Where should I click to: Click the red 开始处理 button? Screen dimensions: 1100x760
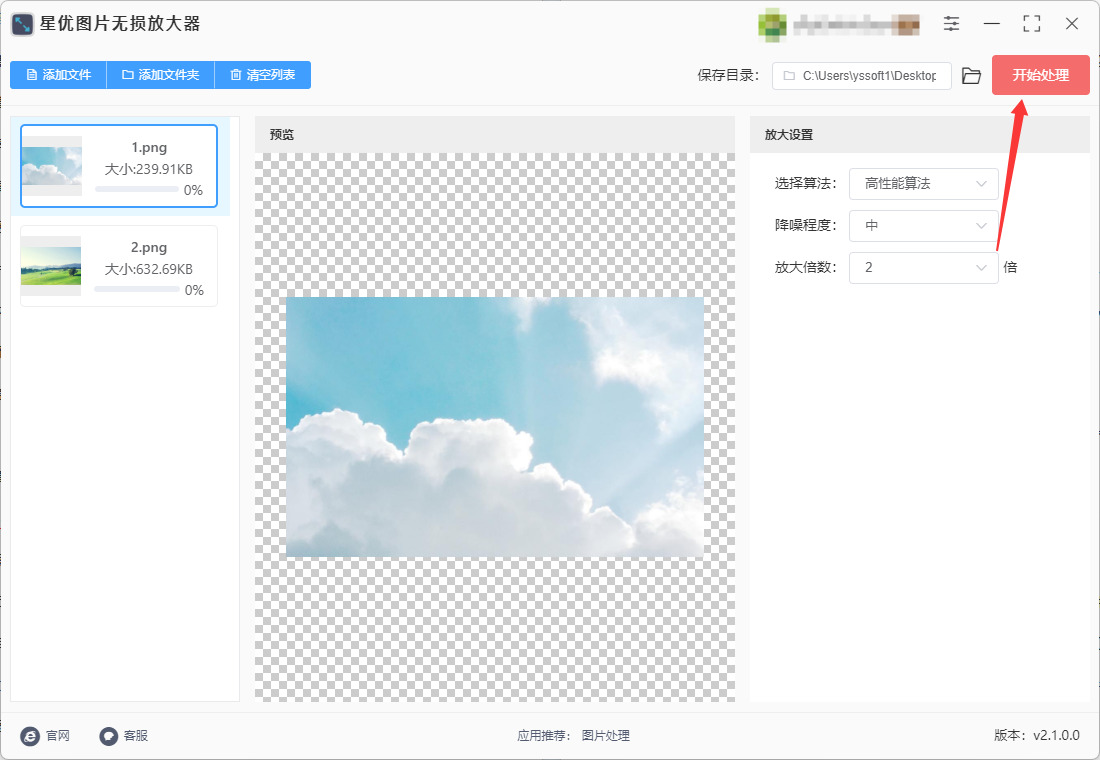pos(1040,75)
